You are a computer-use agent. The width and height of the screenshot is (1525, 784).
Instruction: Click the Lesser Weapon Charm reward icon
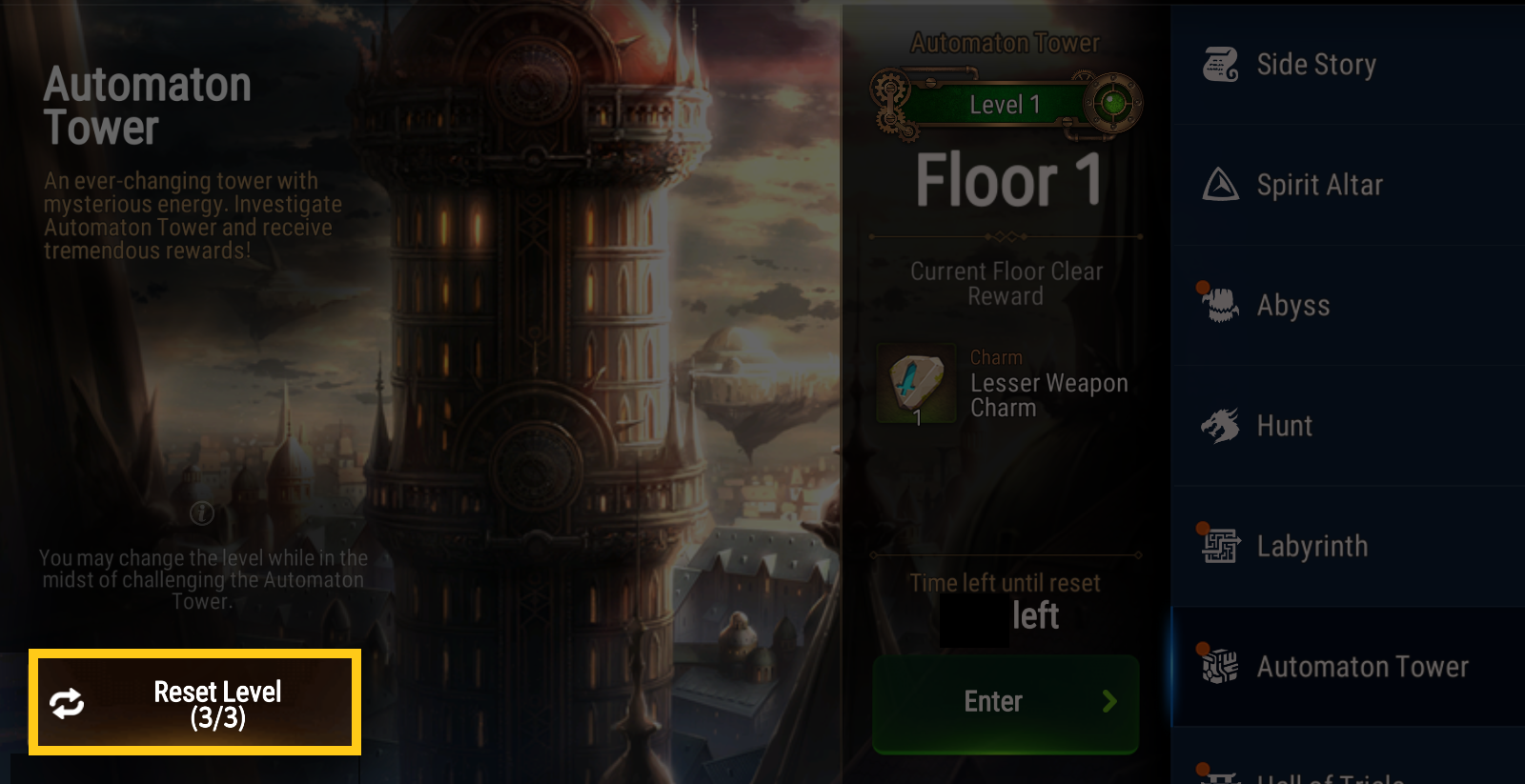point(916,383)
